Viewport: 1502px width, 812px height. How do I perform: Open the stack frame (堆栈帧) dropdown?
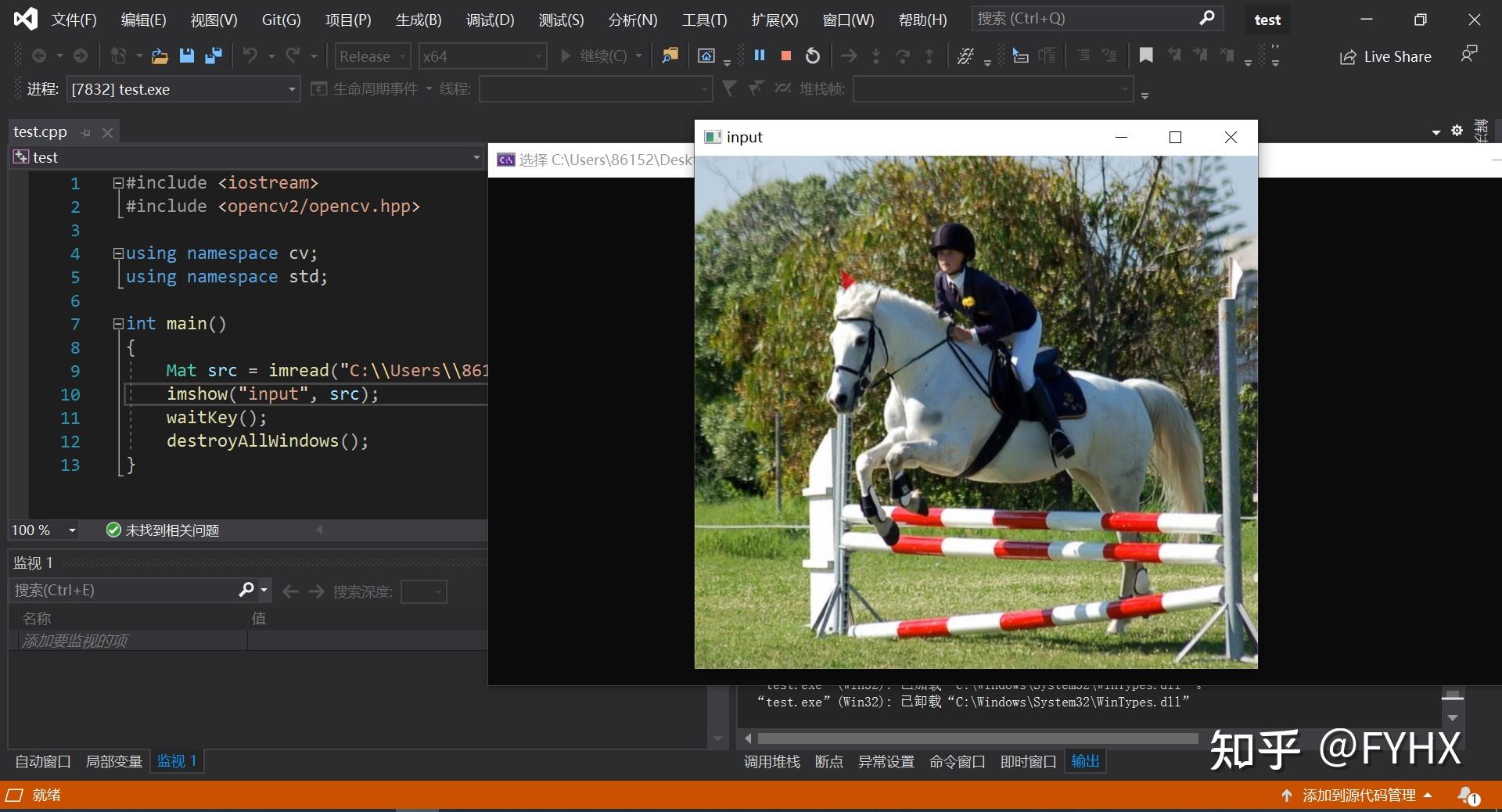(x=993, y=89)
